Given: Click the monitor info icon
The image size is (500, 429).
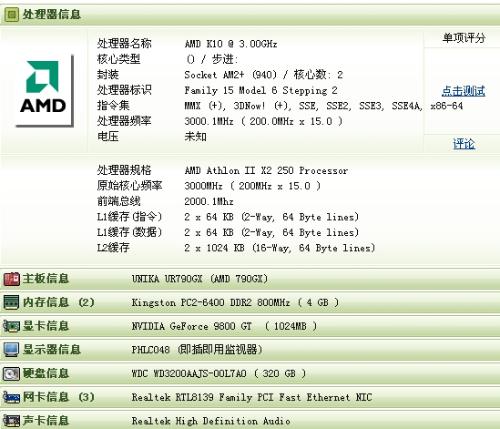Looking at the screenshot, I should pyautogui.click(x=11, y=350).
